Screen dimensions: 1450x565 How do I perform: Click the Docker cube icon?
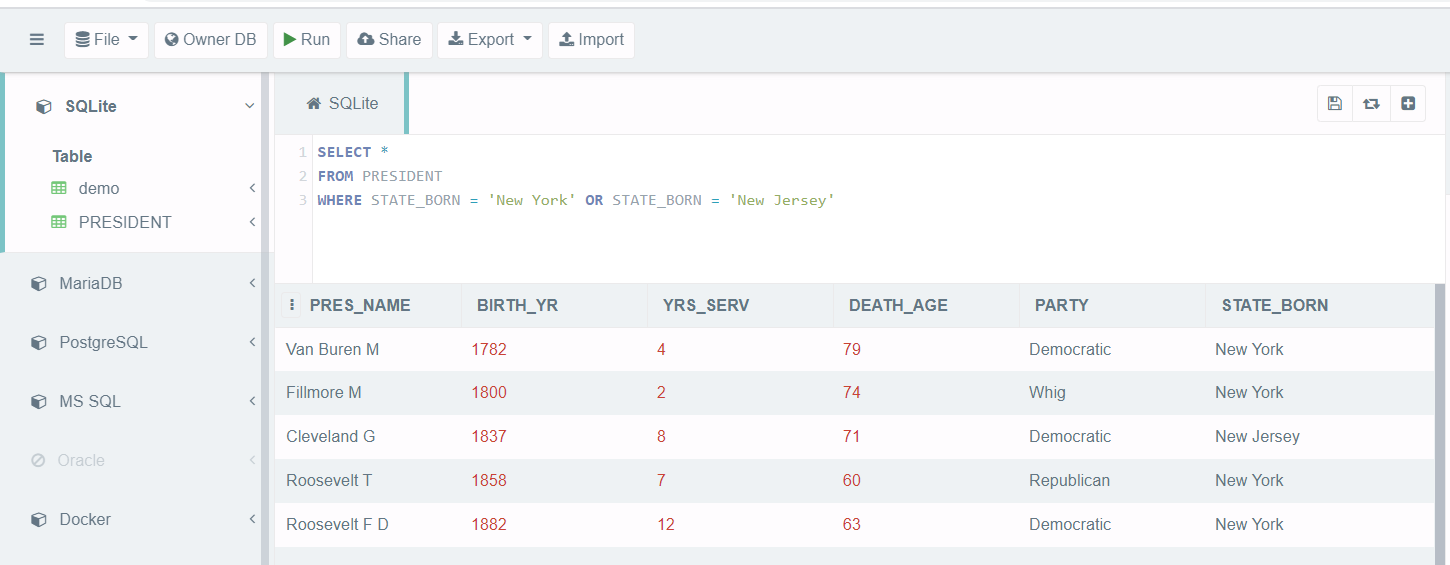coord(39,520)
